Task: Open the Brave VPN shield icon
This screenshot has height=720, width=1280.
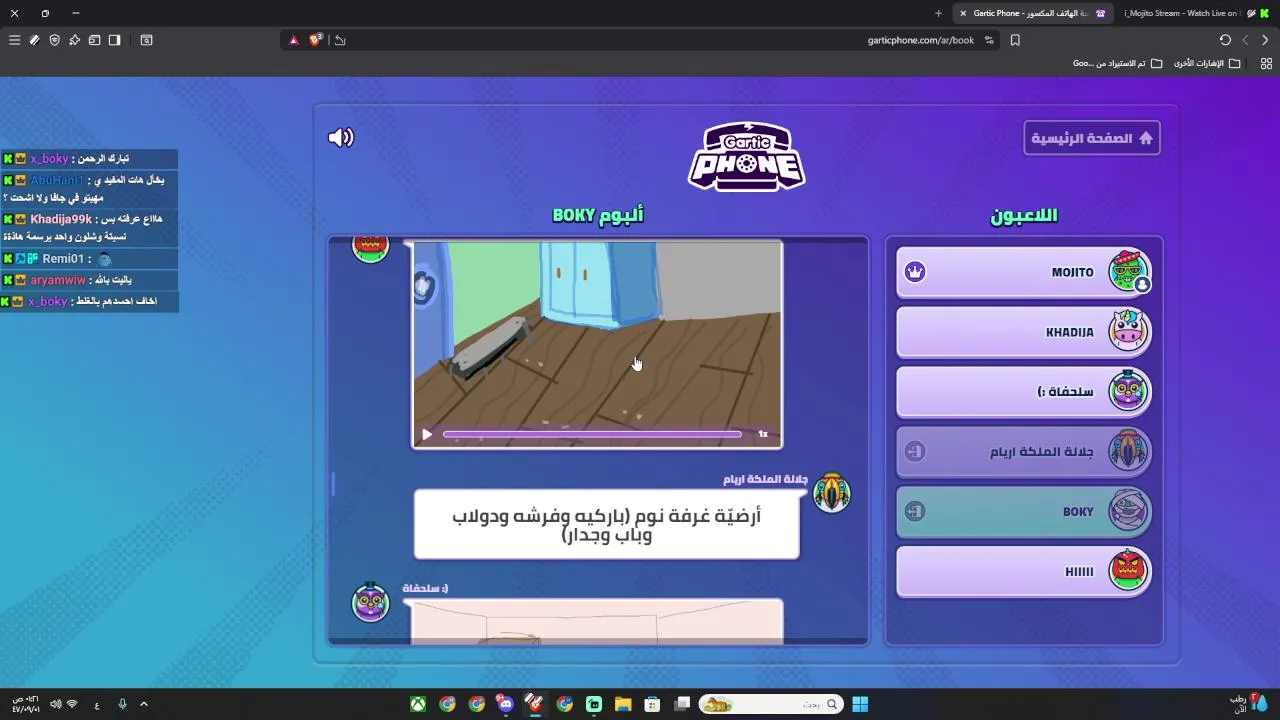Action: (x=54, y=40)
